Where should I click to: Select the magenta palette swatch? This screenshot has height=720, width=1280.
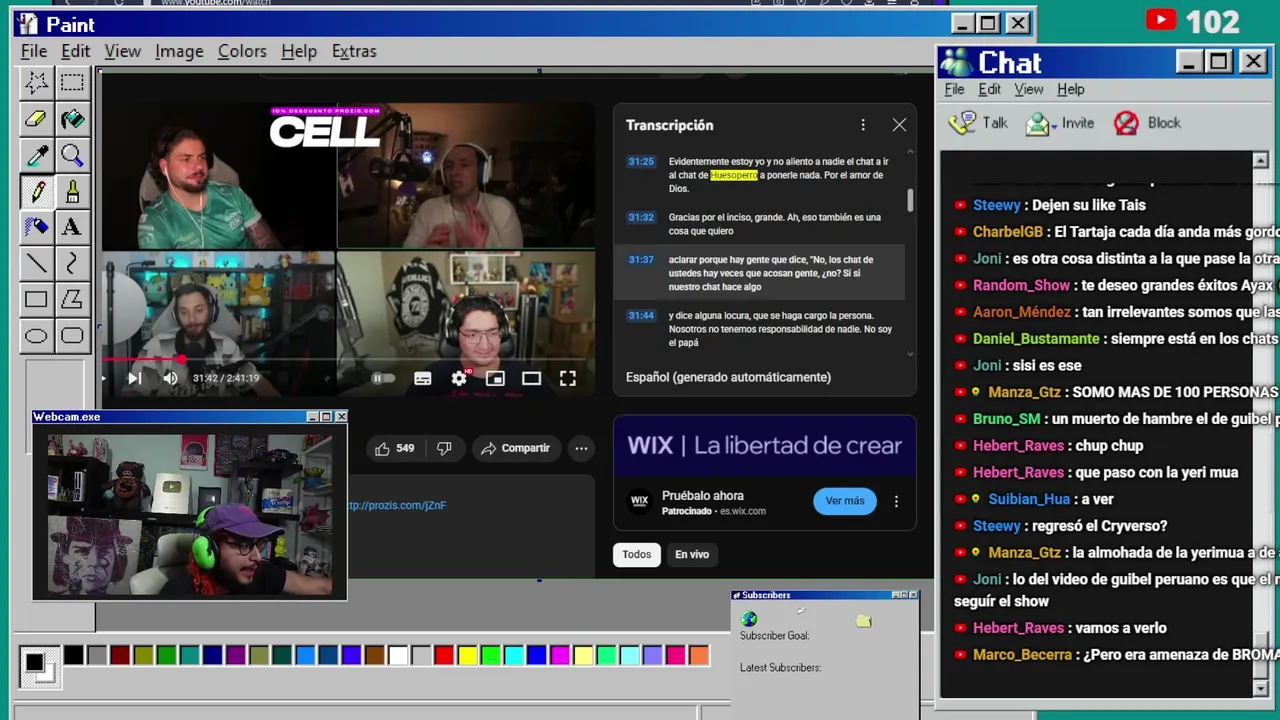pyautogui.click(x=560, y=656)
